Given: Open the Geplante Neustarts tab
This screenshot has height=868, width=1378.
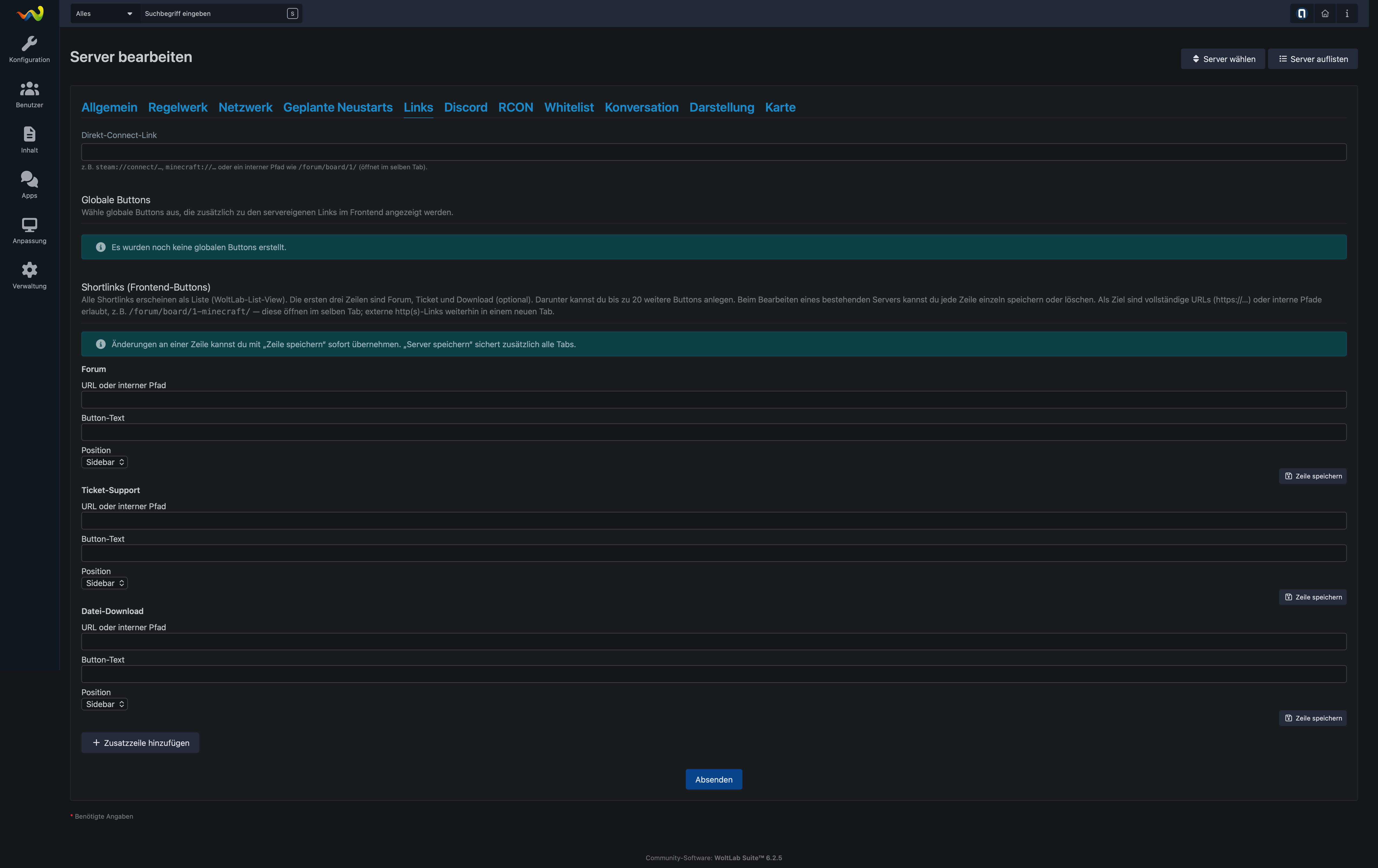Looking at the screenshot, I should (338, 107).
